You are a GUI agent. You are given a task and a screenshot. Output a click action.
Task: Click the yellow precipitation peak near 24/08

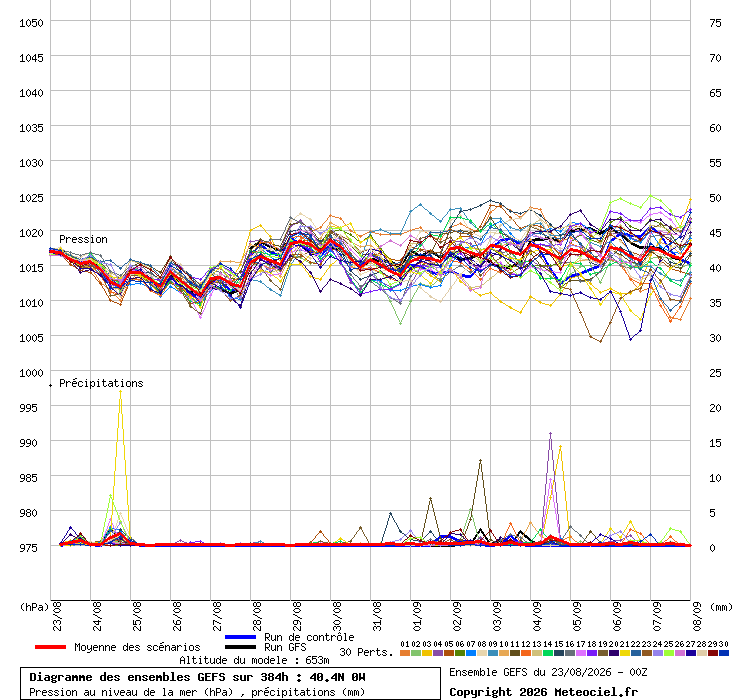(120, 391)
